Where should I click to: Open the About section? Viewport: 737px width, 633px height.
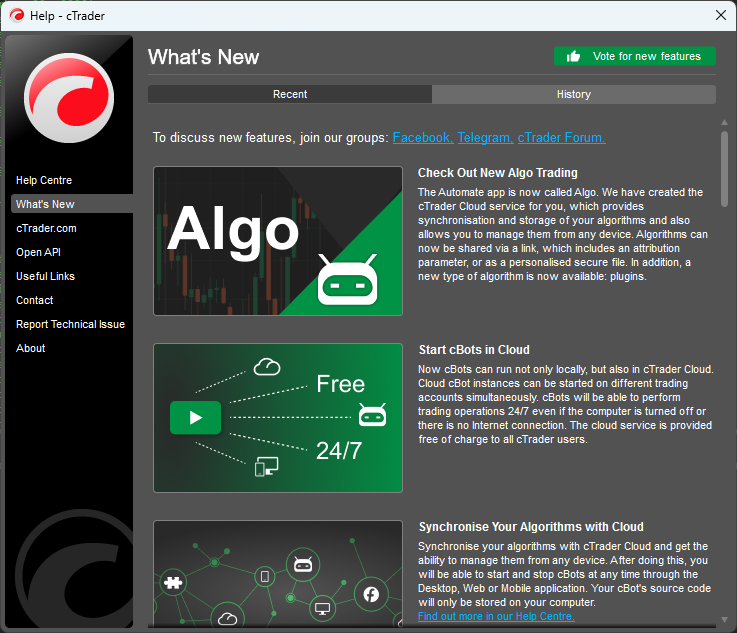pyautogui.click(x=31, y=348)
